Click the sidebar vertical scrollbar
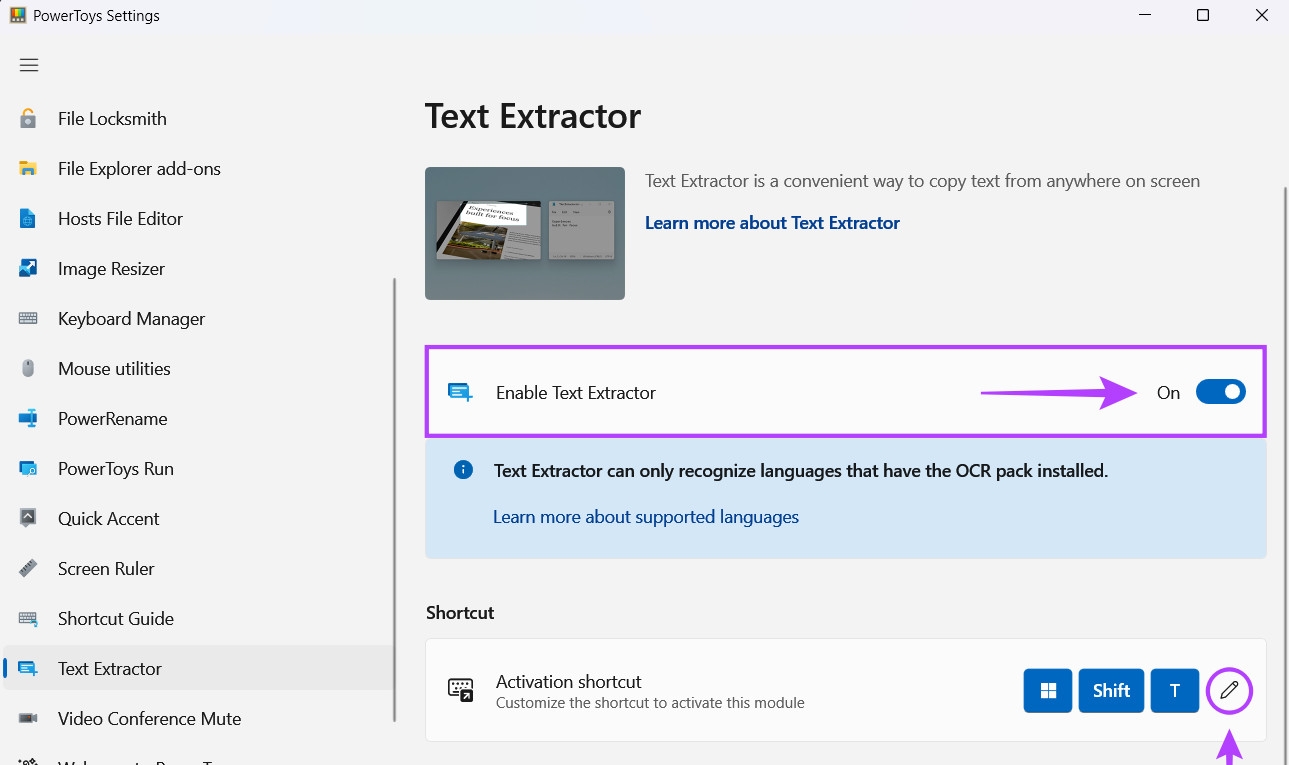 [394, 500]
